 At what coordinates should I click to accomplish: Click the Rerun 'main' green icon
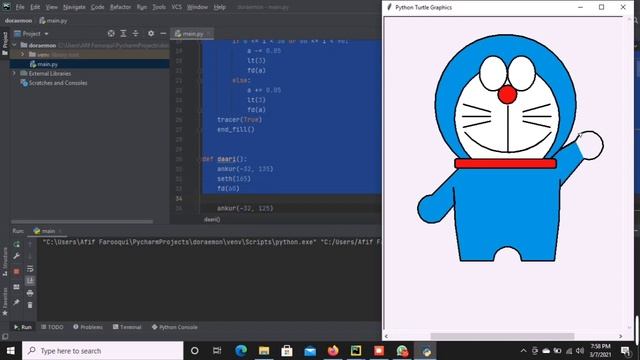[17, 244]
